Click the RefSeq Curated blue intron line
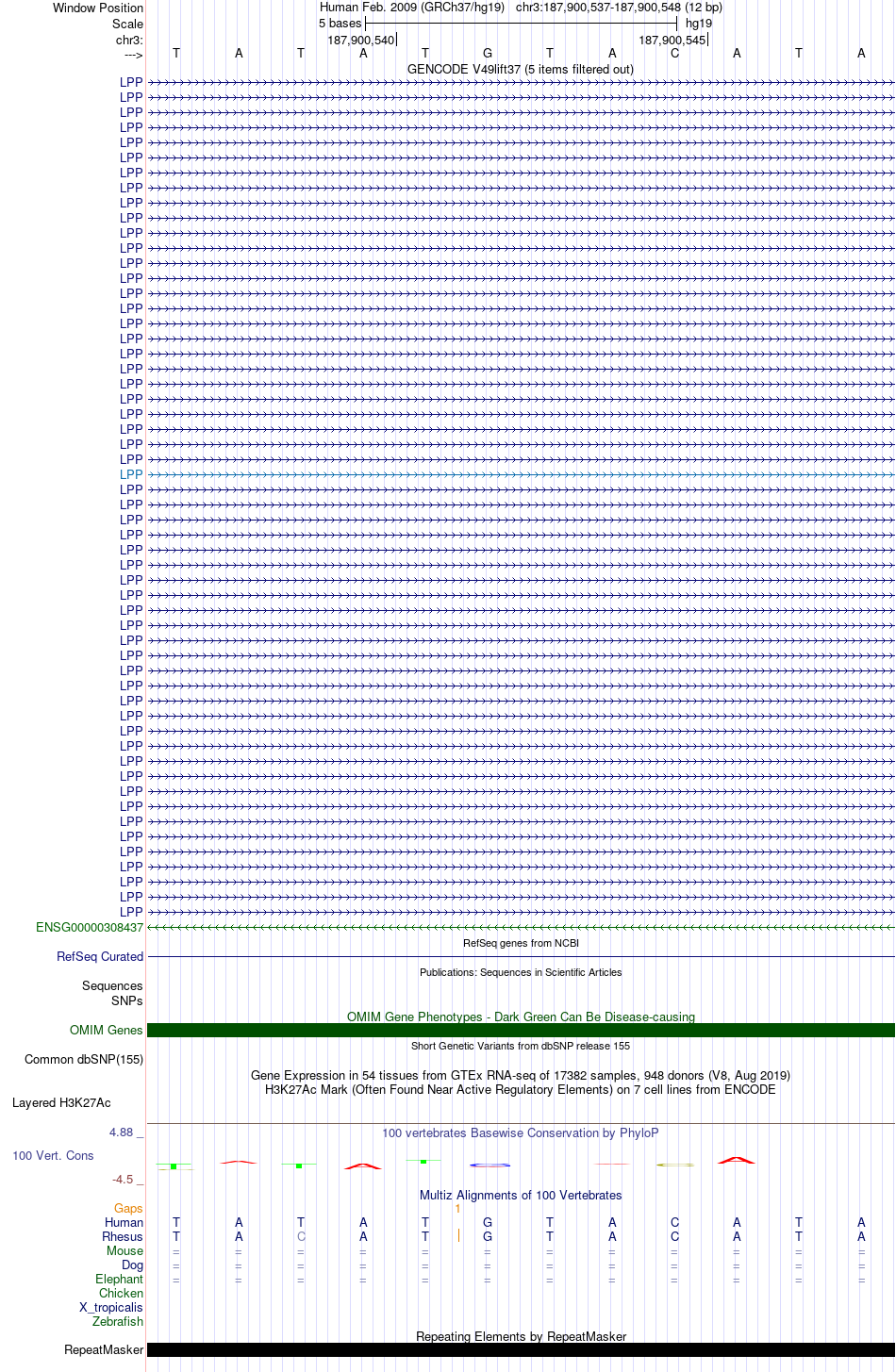The width and height of the screenshot is (896, 1372). point(521,956)
